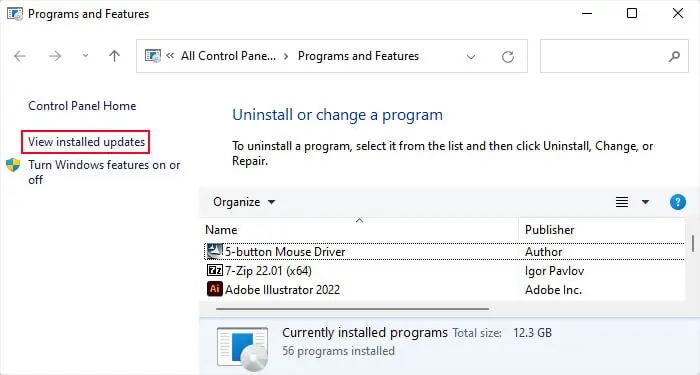
Task: Open the recent locations dropdown arrow
Action: click(85, 56)
